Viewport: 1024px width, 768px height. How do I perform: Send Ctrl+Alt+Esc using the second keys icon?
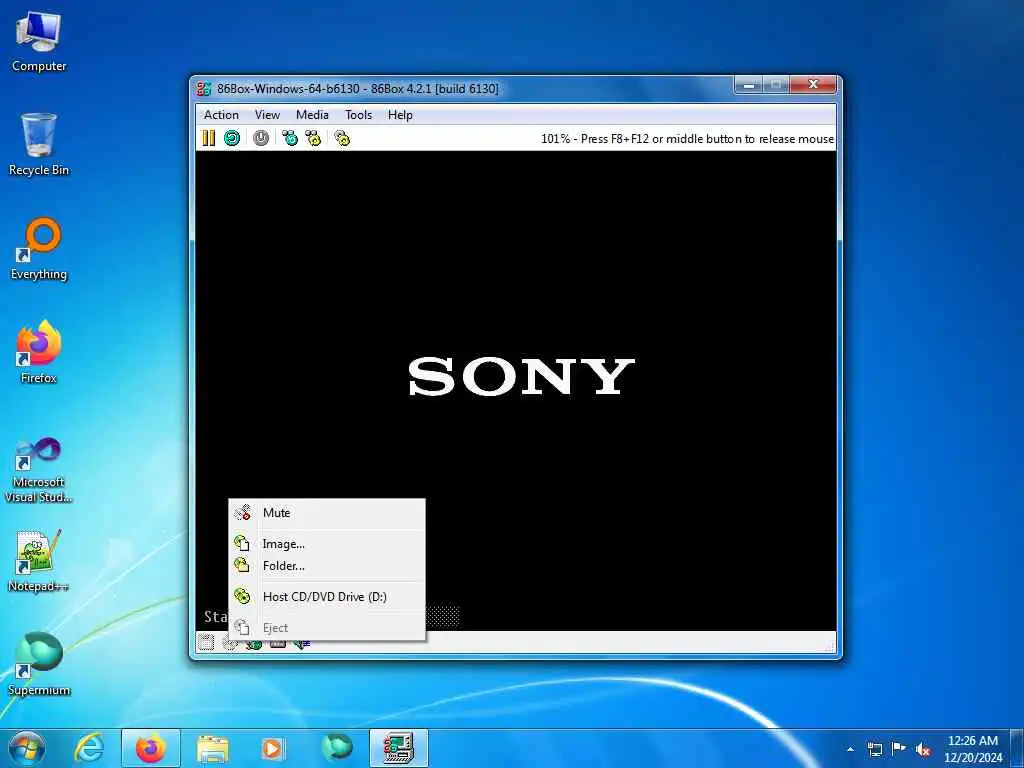tap(313, 138)
